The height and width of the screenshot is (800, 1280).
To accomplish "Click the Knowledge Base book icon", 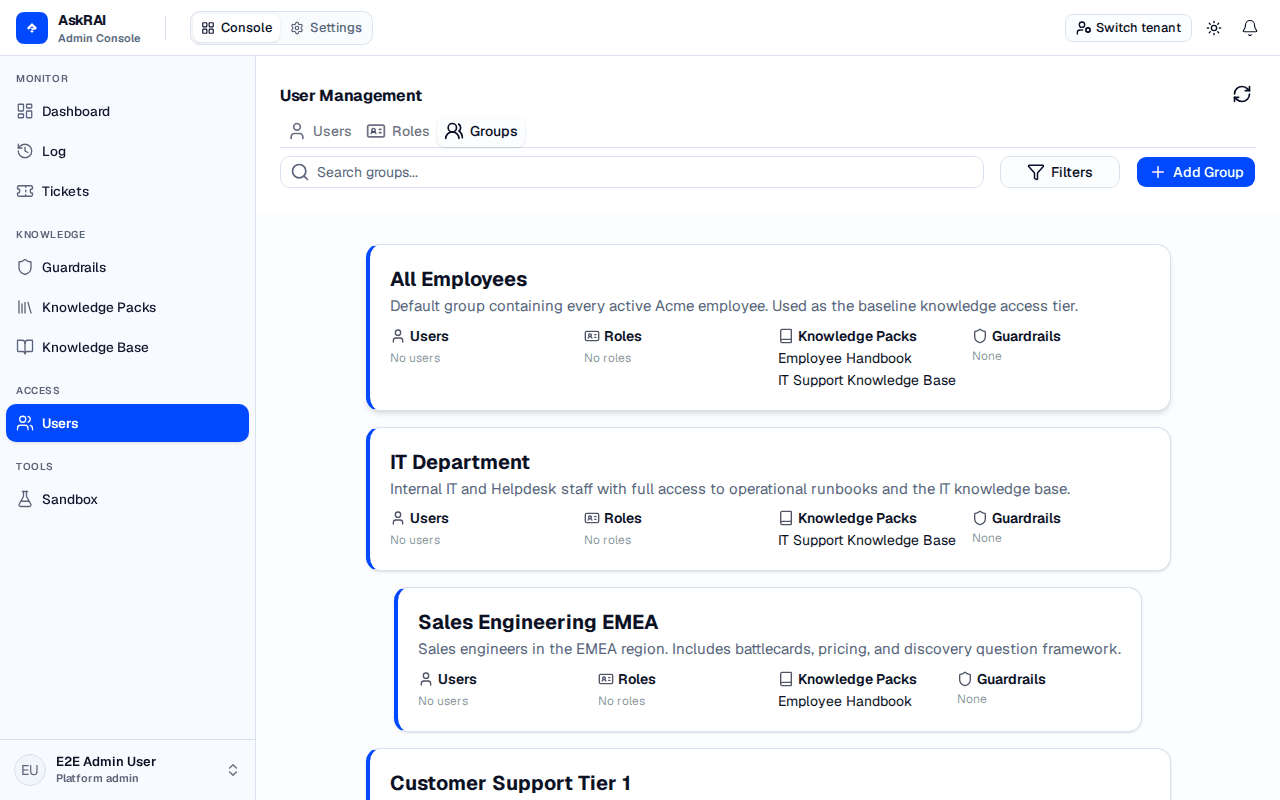I will [x=25, y=347].
